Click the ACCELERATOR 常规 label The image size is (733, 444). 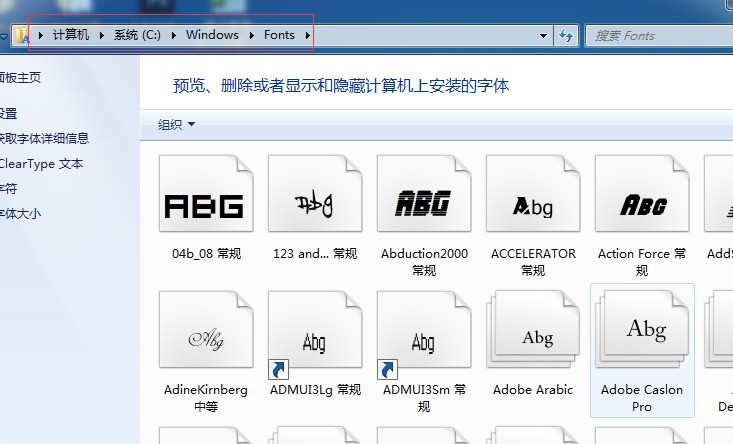[533, 262]
